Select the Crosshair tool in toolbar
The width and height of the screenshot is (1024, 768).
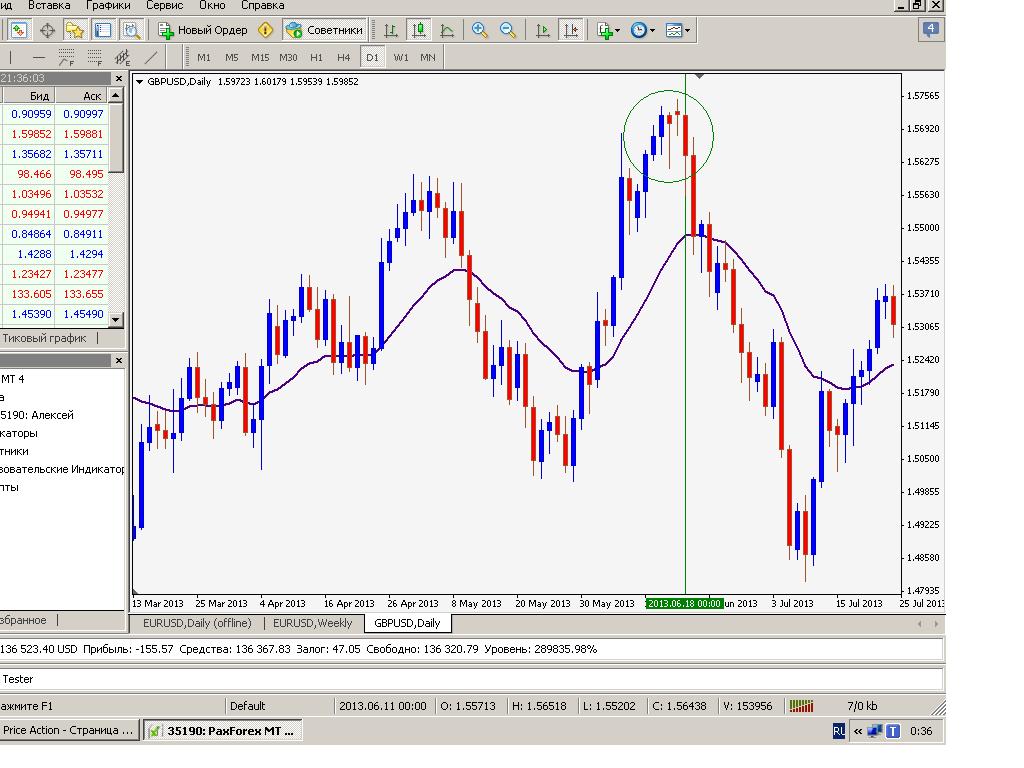tap(47, 30)
